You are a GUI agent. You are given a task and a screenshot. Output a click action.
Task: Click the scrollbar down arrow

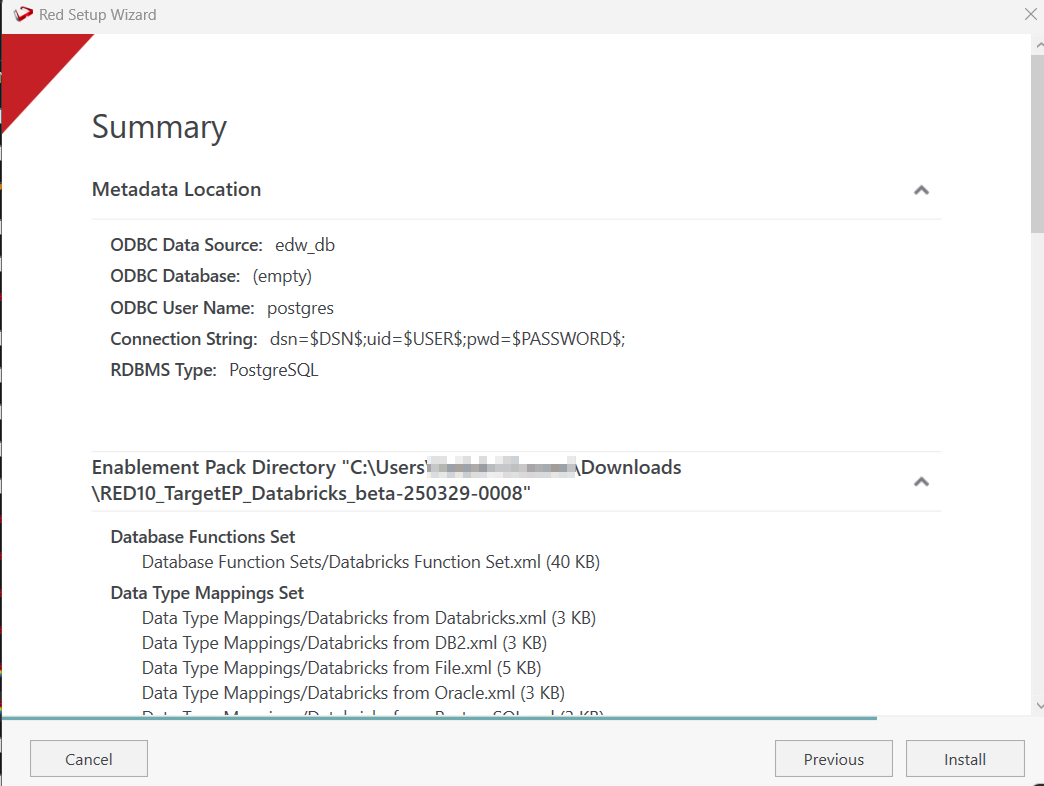click(1036, 704)
